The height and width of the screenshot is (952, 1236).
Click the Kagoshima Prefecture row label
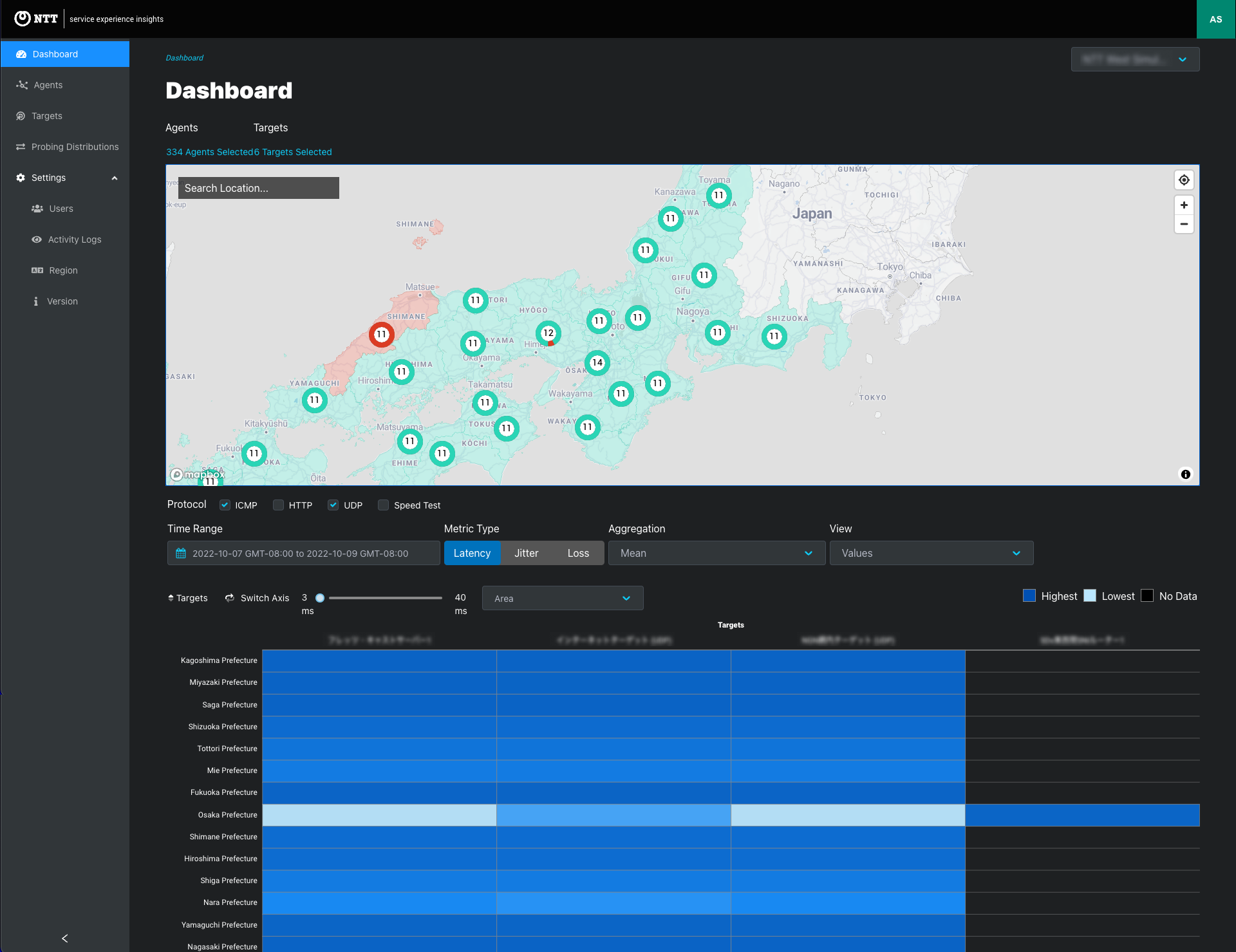(x=219, y=660)
